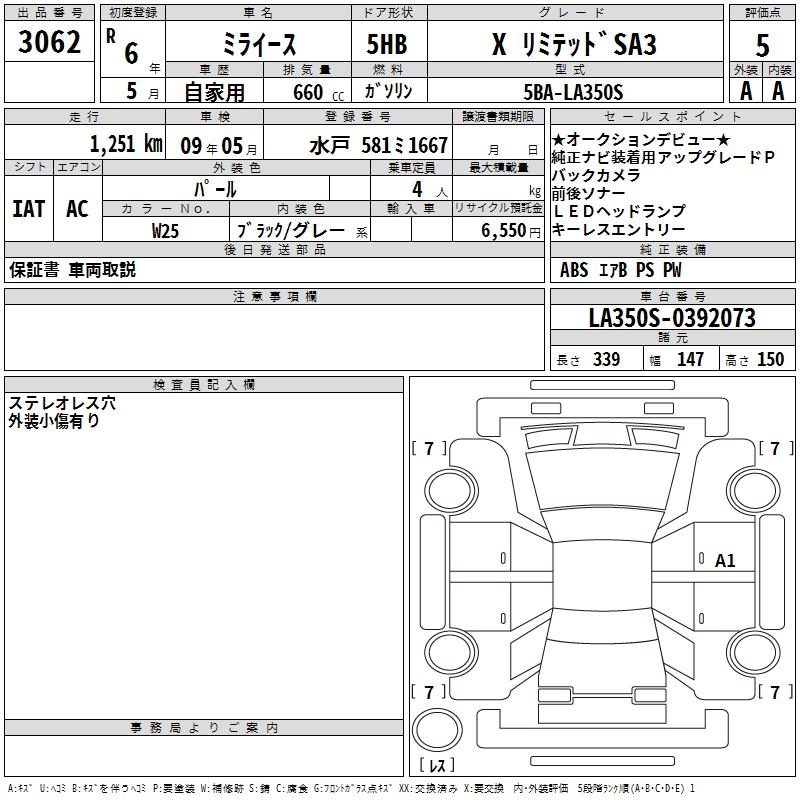The width and height of the screenshot is (800, 800).
Task: Click the 評価点 header
Action: click(x=762, y=13)
